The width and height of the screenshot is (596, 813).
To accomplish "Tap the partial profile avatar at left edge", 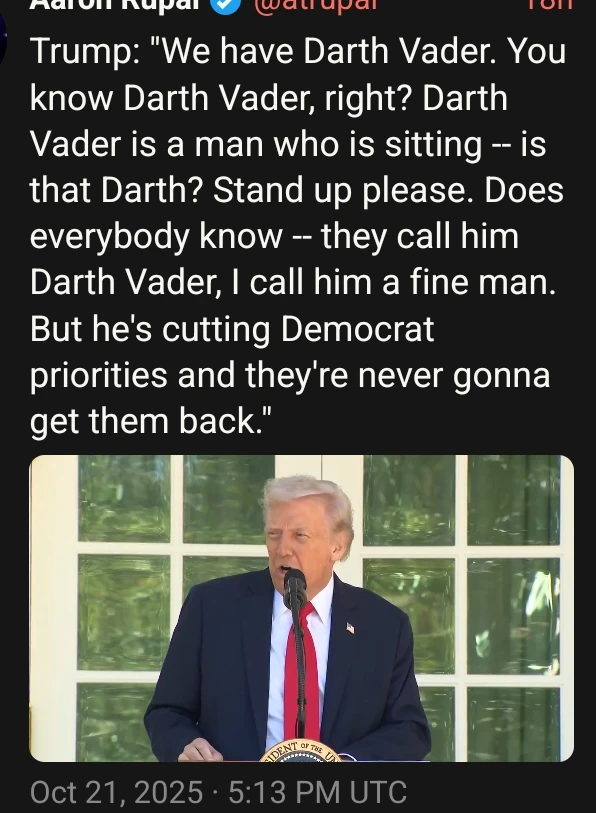I will [3, 39].
